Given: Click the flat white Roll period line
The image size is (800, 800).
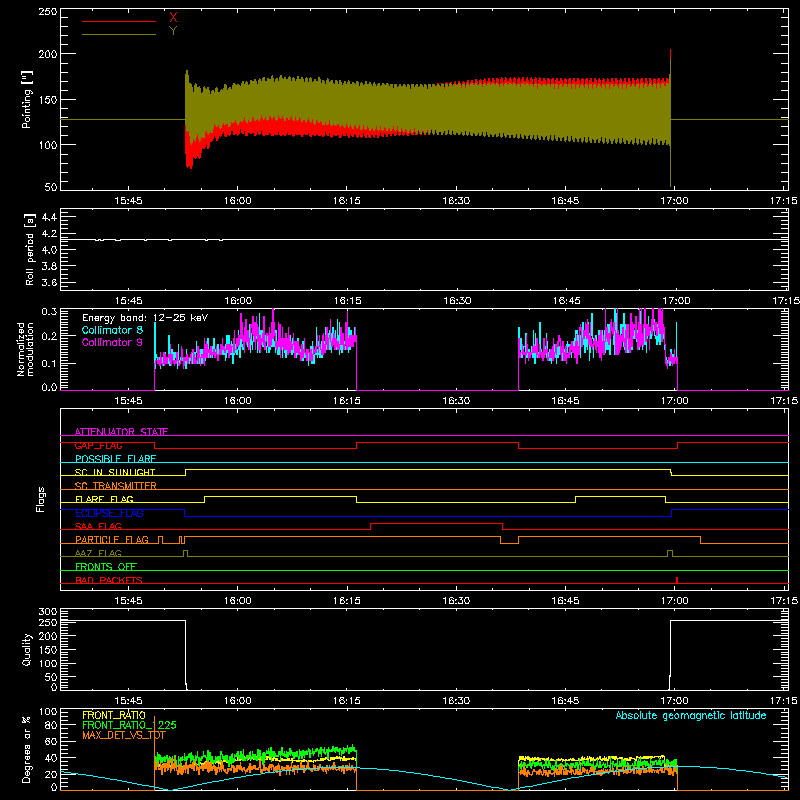Looking at the screenshot, I should point(424,239).
